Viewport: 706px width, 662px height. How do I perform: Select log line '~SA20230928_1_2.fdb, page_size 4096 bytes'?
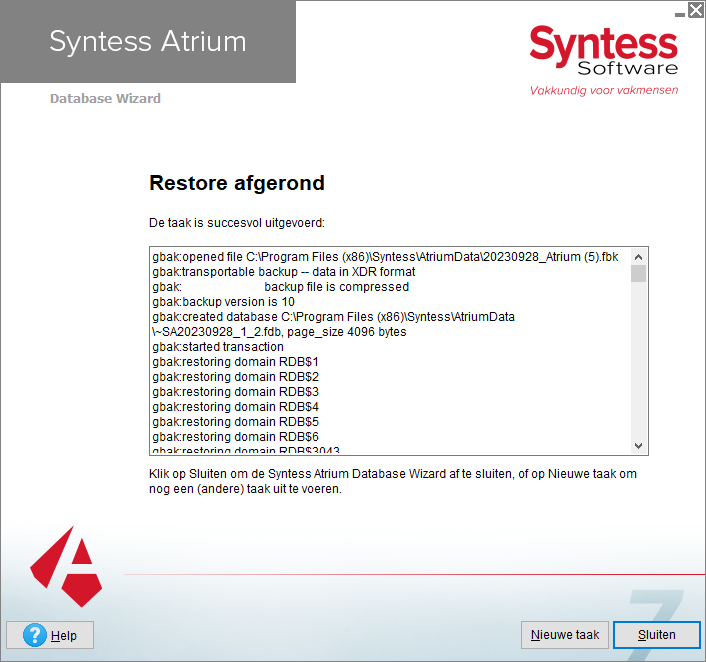[279, 332]
